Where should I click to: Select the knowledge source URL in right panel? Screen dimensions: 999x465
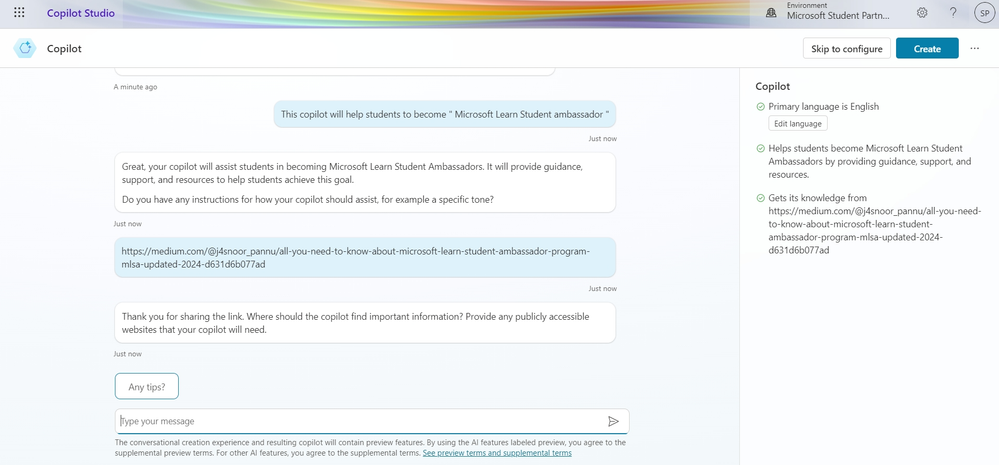tap(875, 231)
